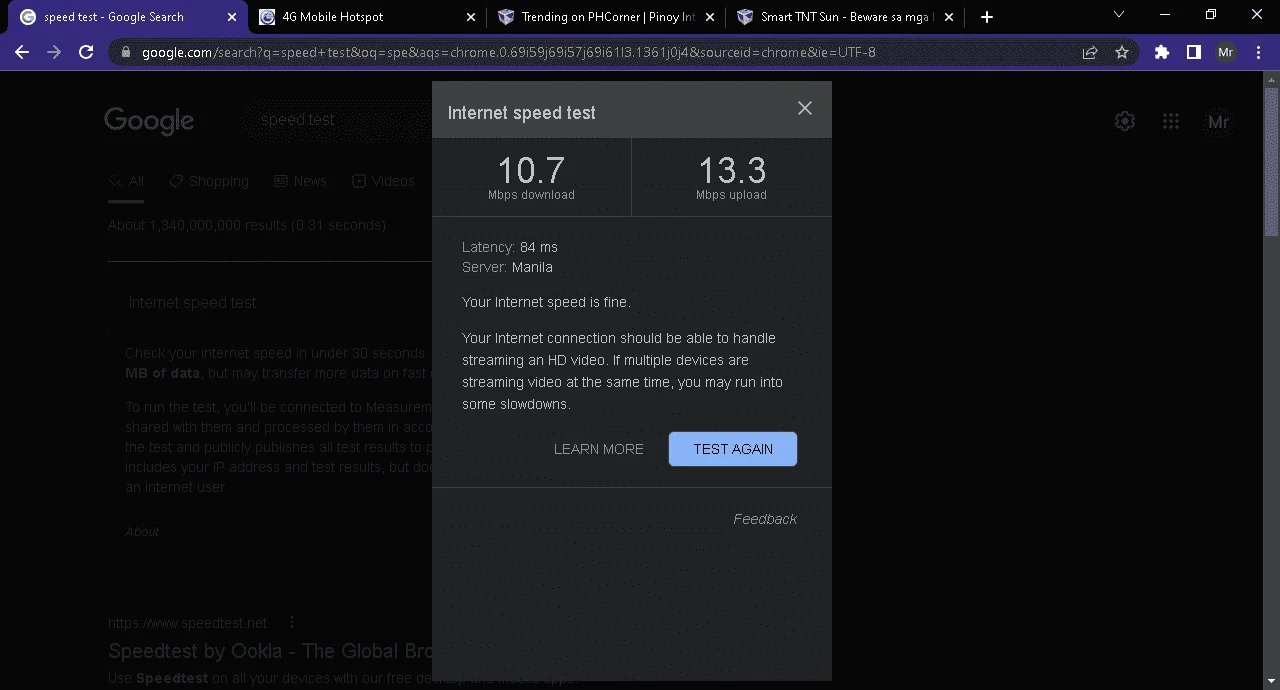Viewport: 1280px width, 690px height.
Task: Open the Google apps grid
Action: click(1171, 121)
